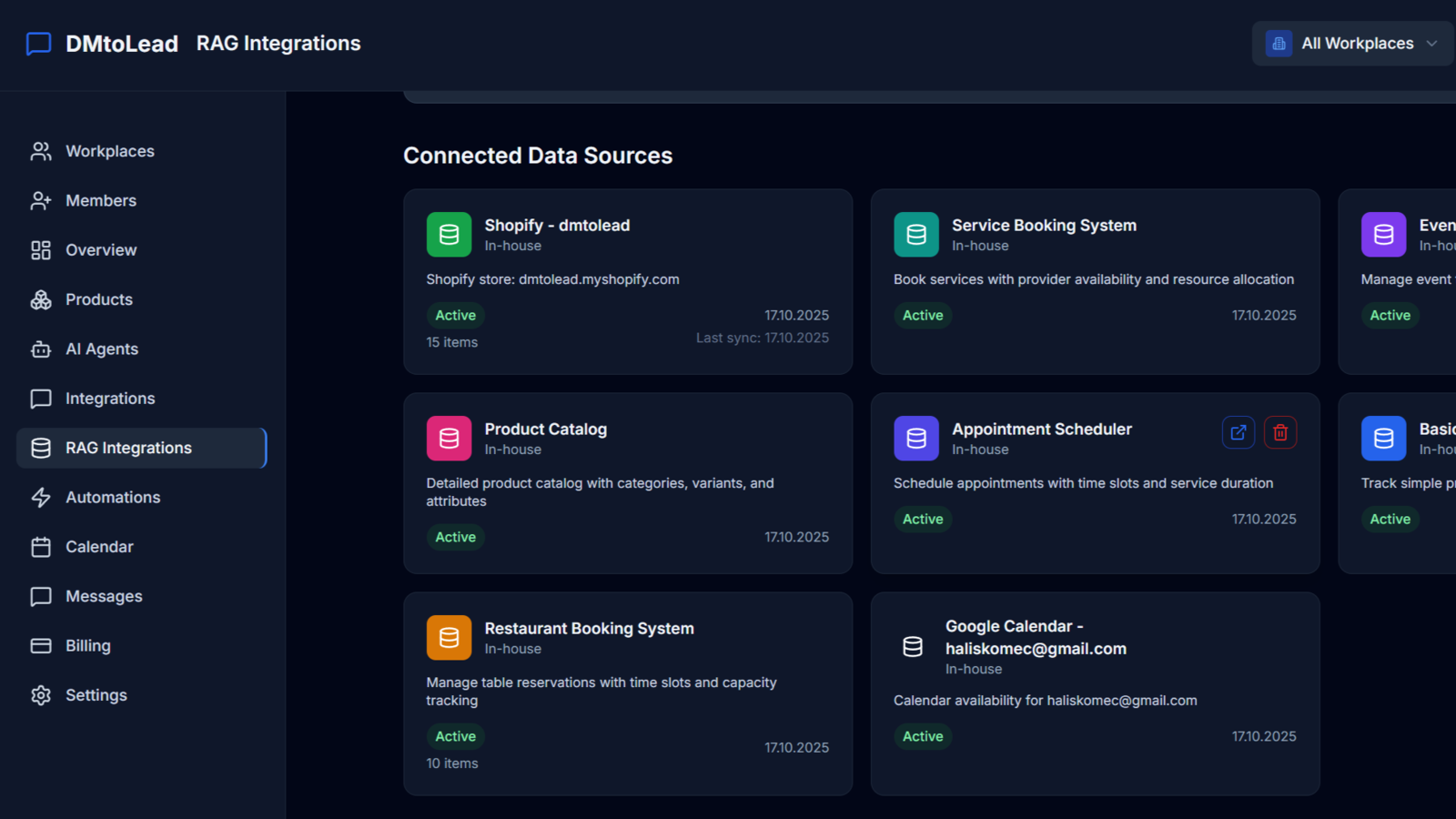Click the orange Restaurant Booking System icon

(x=449, y=638)
